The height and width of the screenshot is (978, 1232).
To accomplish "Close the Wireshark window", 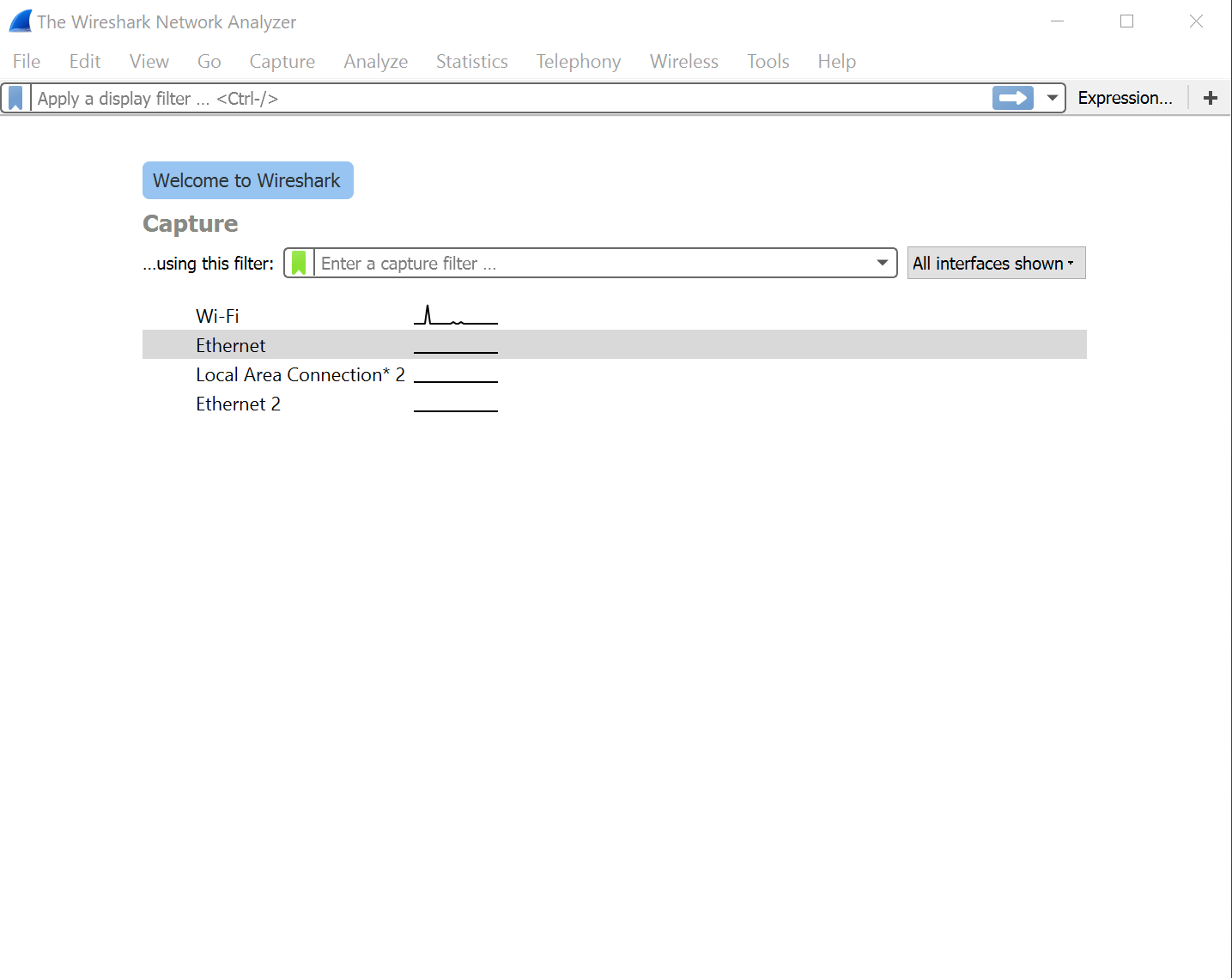I will coord(1196,21).
